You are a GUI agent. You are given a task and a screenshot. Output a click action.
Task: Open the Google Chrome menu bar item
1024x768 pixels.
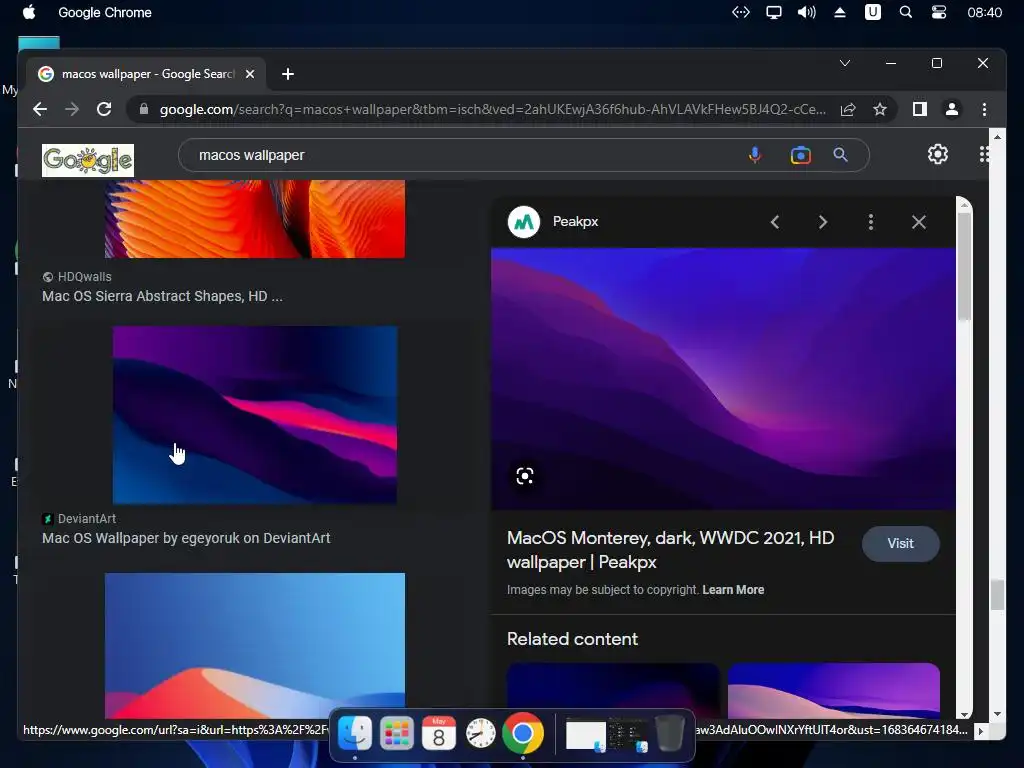pyautogui.click(x=105, y=12)
